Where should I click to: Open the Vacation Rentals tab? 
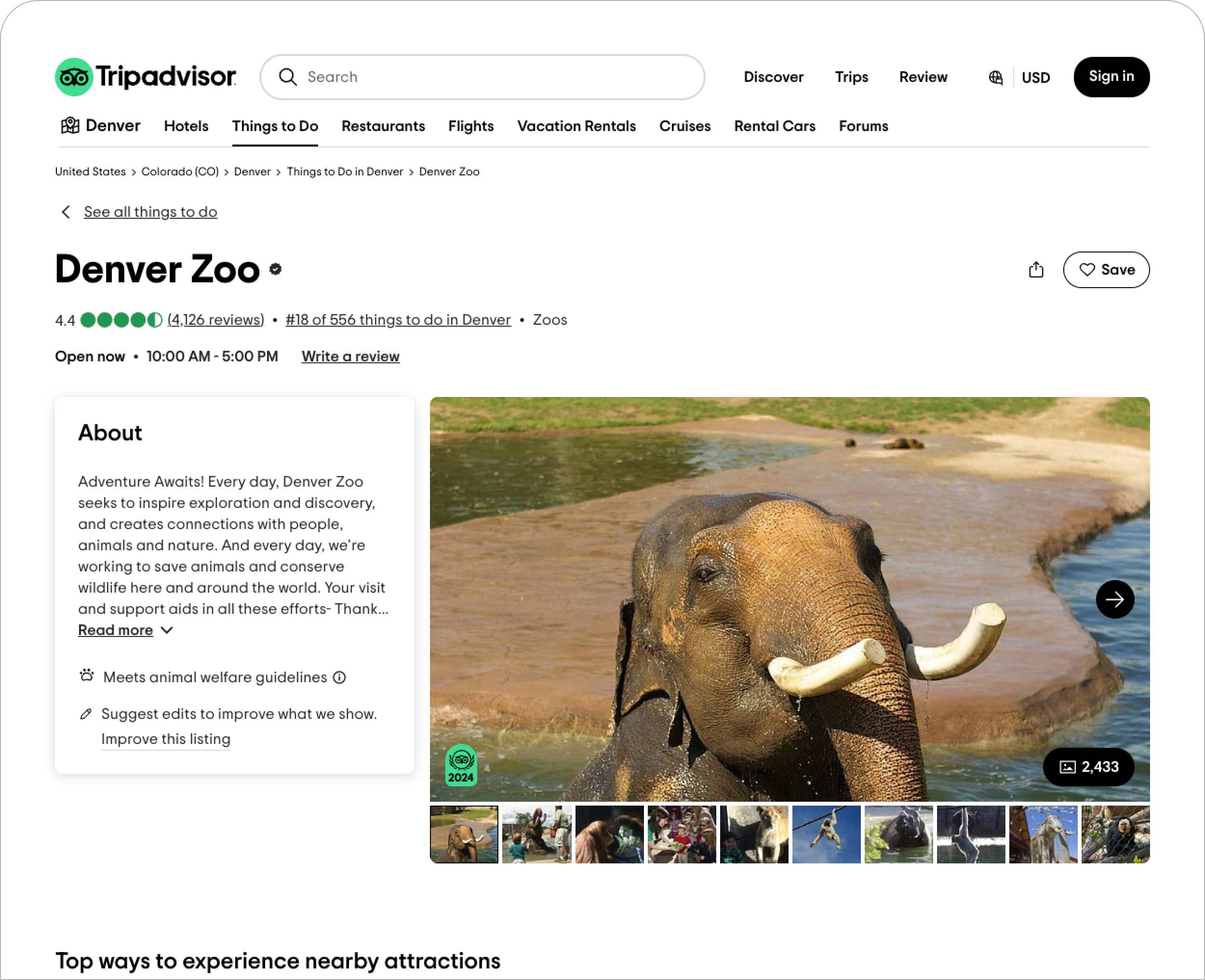click(576, 126)
